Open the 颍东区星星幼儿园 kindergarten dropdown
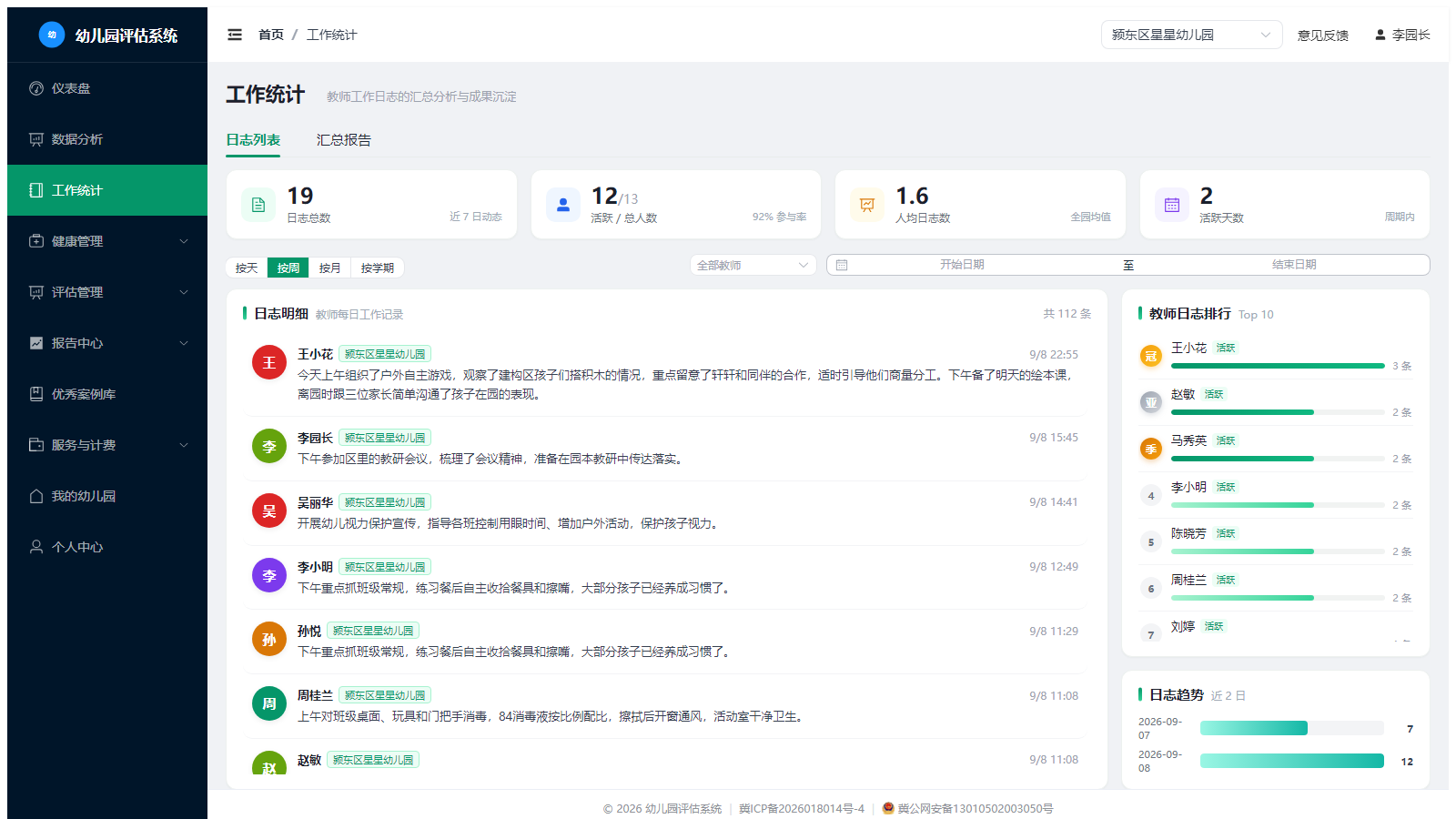 click(x=1191, y=35)
